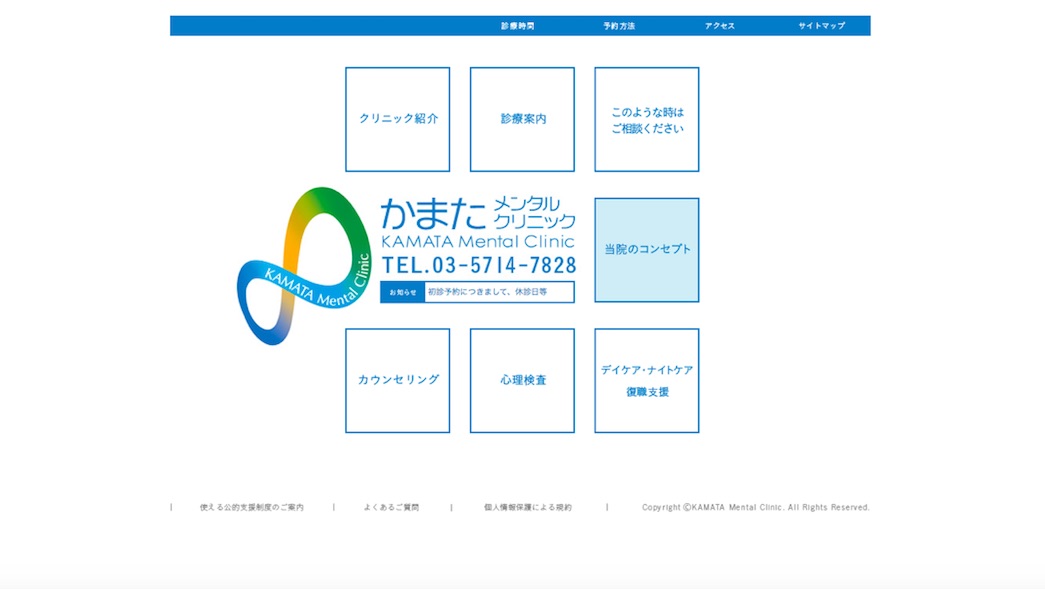Screen dimensions: 1045x589
Task: Open 使える公的支援制度のご案内 footer link
Action: tap(252, 508)
